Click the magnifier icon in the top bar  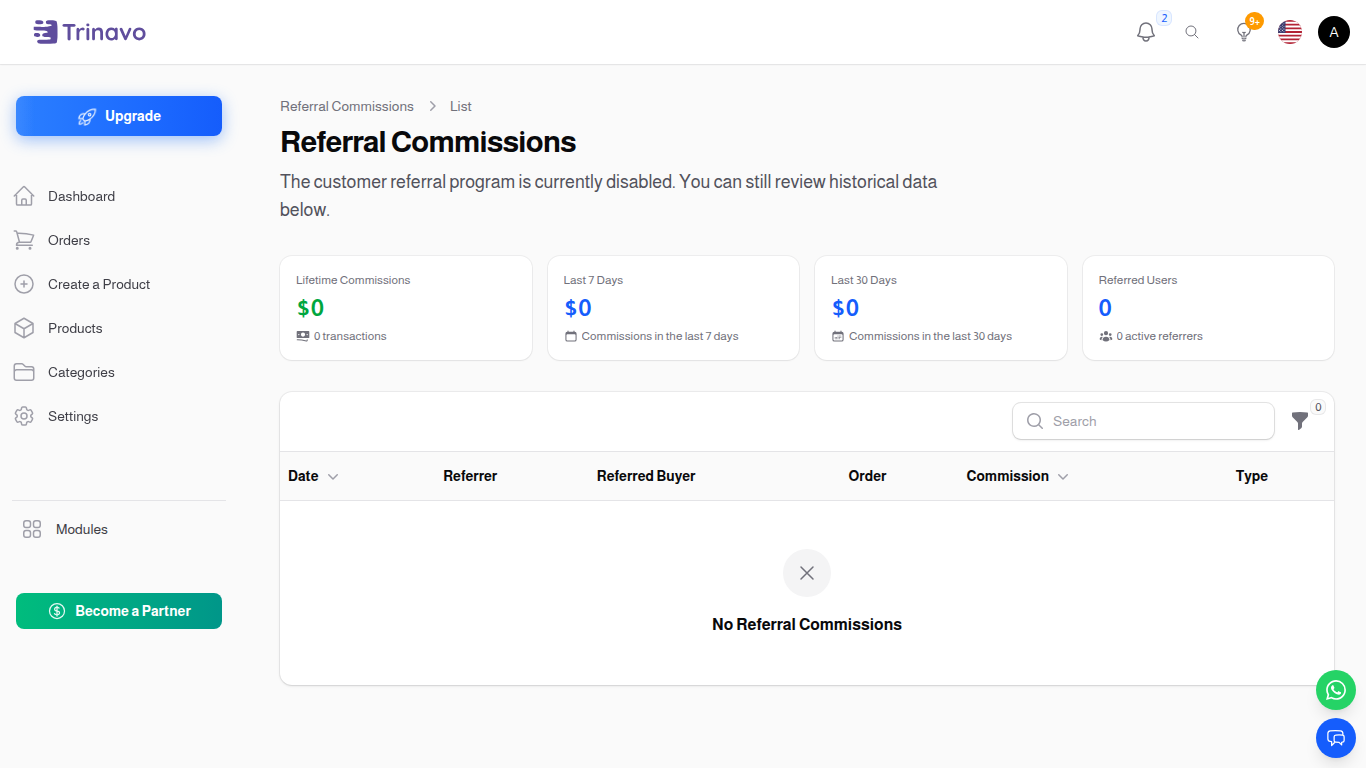tap(1192, 32)
